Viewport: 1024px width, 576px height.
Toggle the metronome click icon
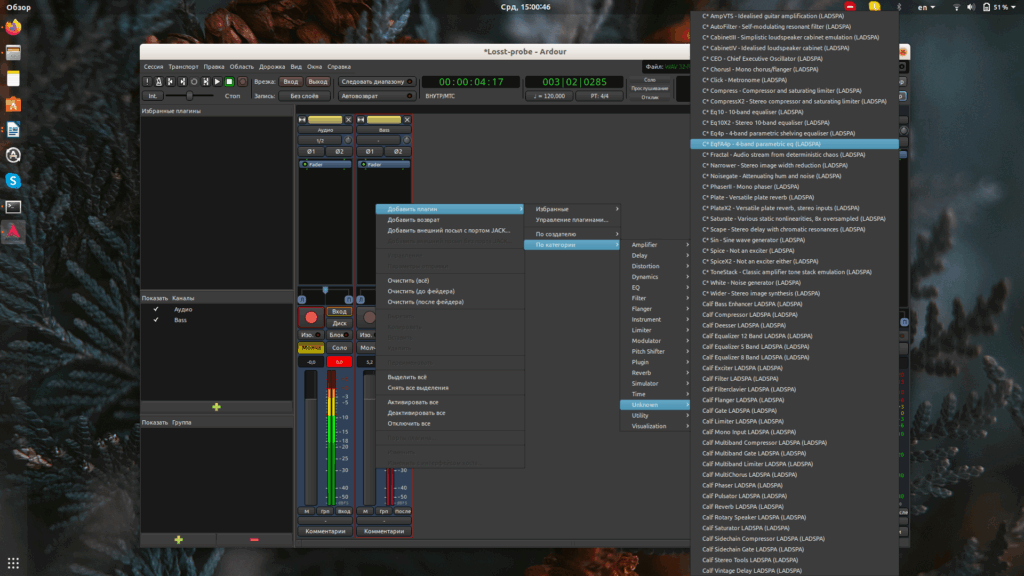pos(159,82)
